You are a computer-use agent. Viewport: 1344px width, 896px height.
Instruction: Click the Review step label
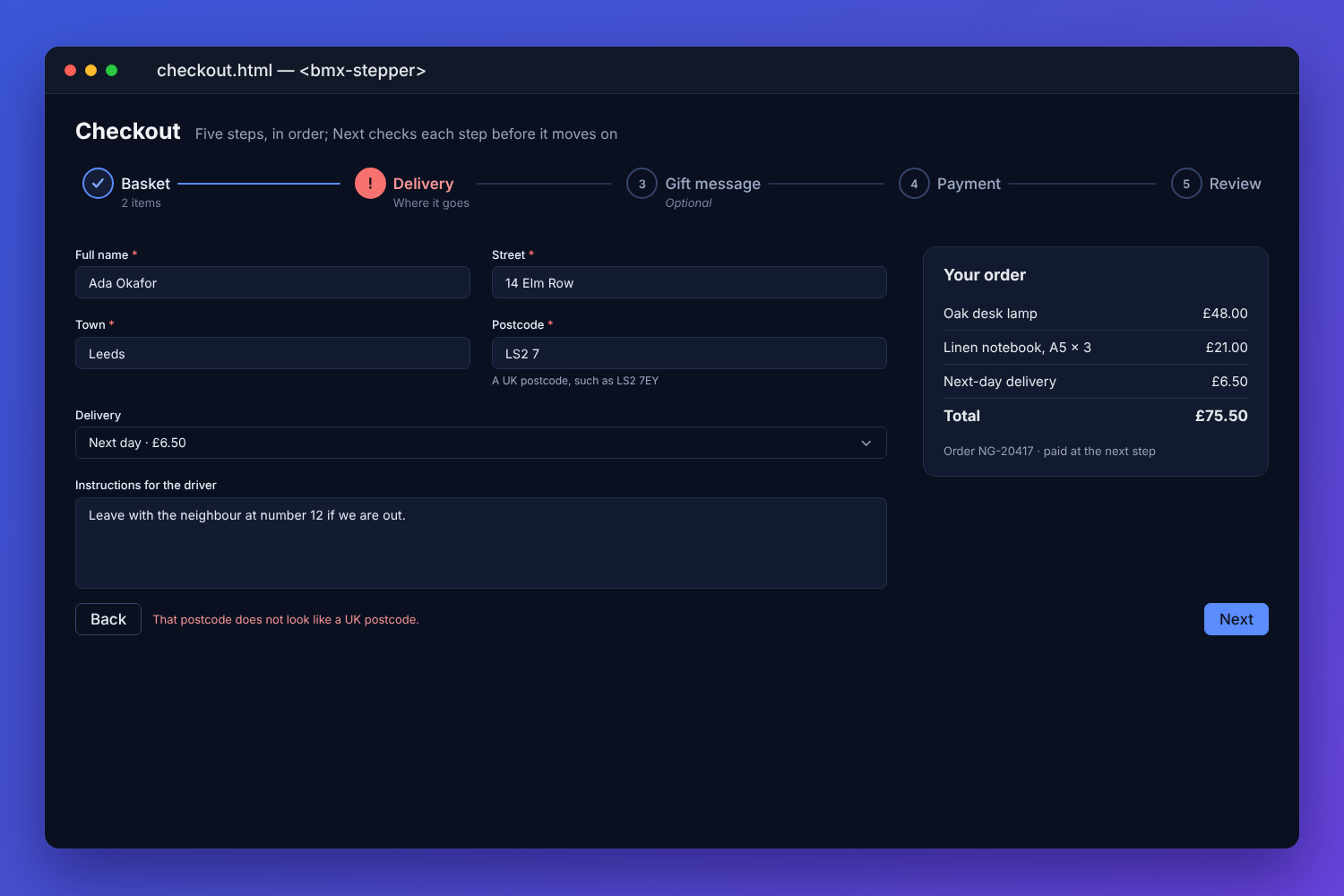click(x=1235, y=184)
